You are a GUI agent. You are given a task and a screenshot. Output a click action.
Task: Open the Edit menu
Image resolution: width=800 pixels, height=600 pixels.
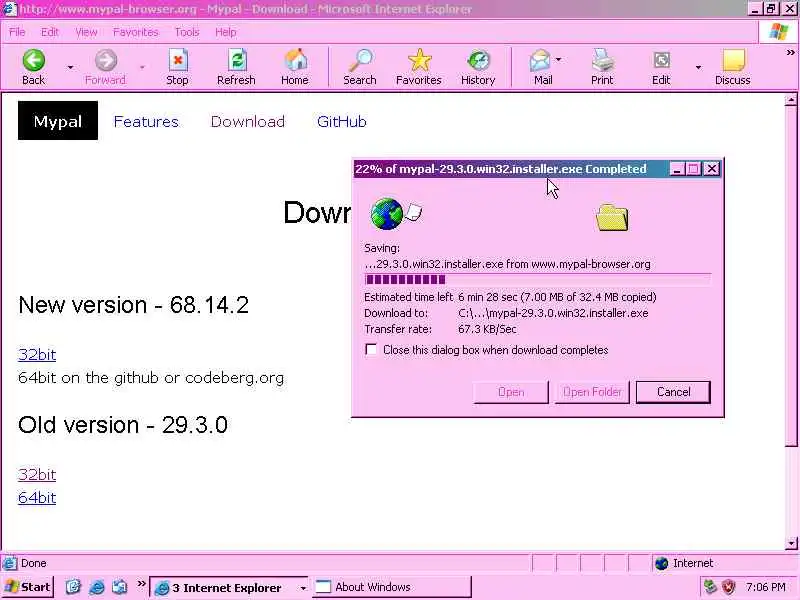[x=50, y=32]
